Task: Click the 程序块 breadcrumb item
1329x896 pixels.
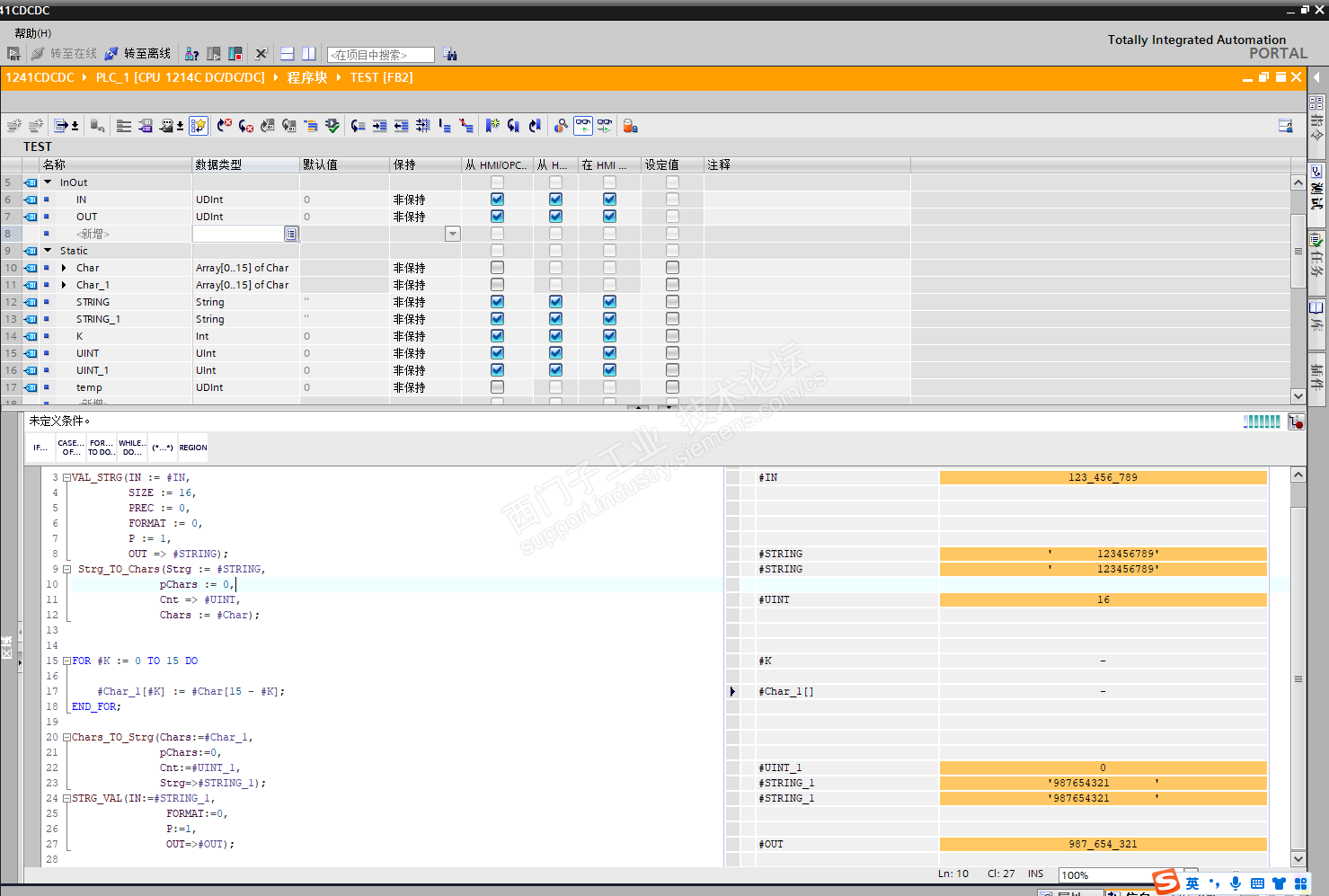Action: click(306, 78)
